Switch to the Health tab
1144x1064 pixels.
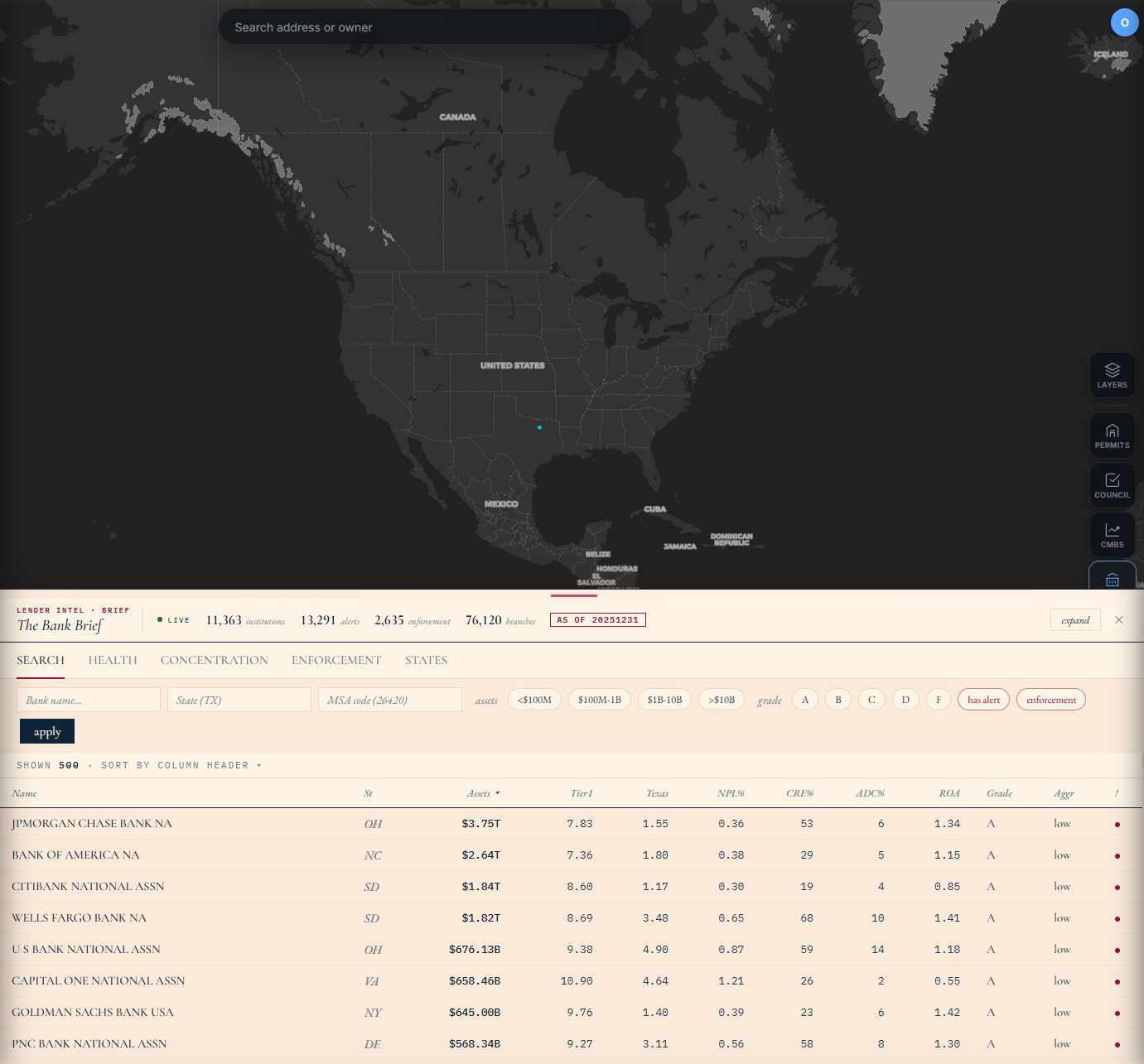pyautogui.click(x=113, y=660)
